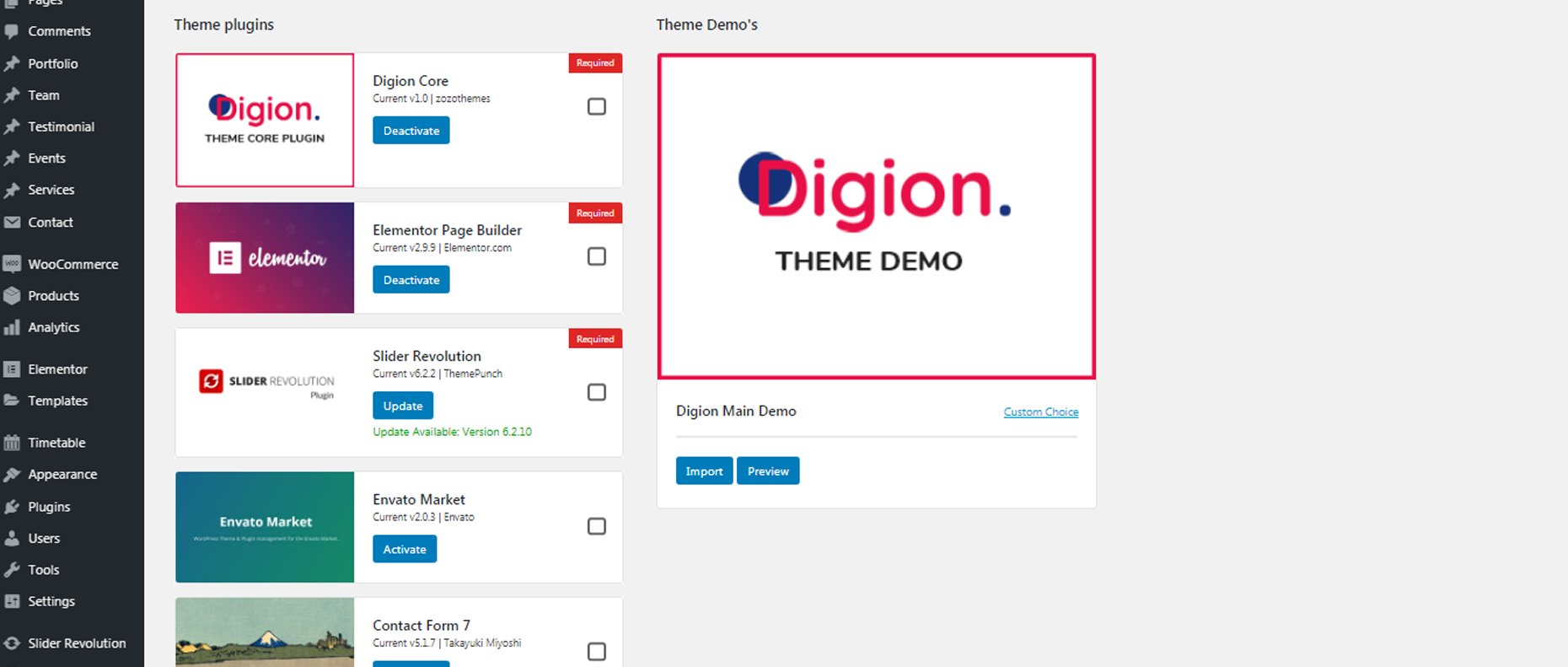
Task: Click the Slider Revolution refresh icon in sidebar
Action: [x=12, y=643]
